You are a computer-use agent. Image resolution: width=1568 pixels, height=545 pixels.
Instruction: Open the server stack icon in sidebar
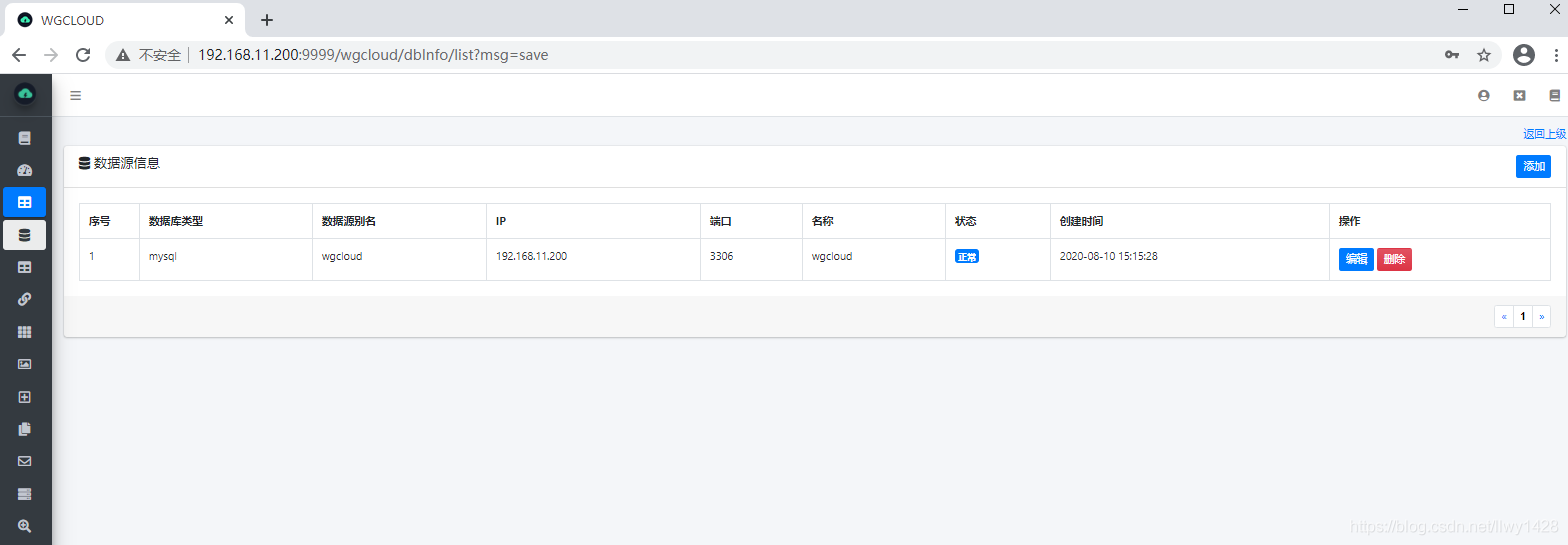25,494
